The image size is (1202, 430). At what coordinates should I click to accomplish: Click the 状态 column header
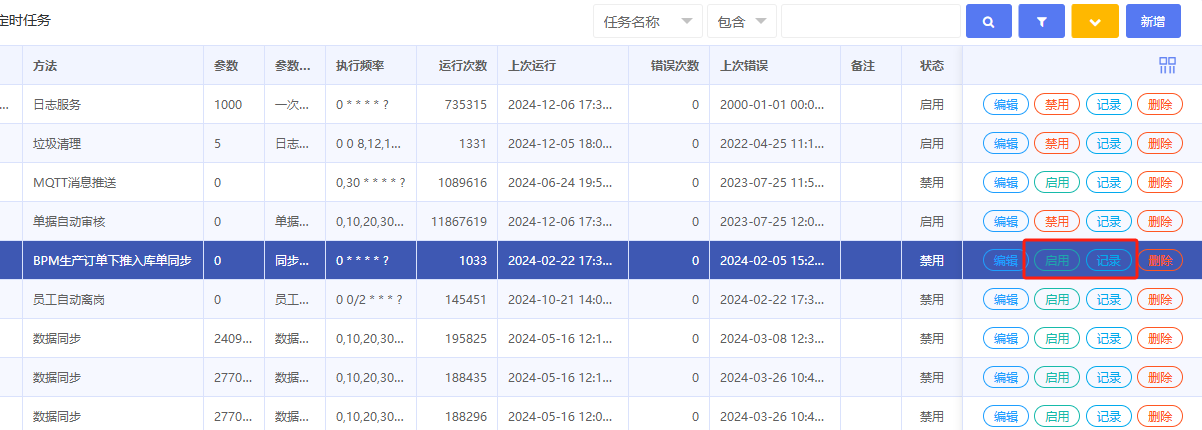(x=932, y=65)
